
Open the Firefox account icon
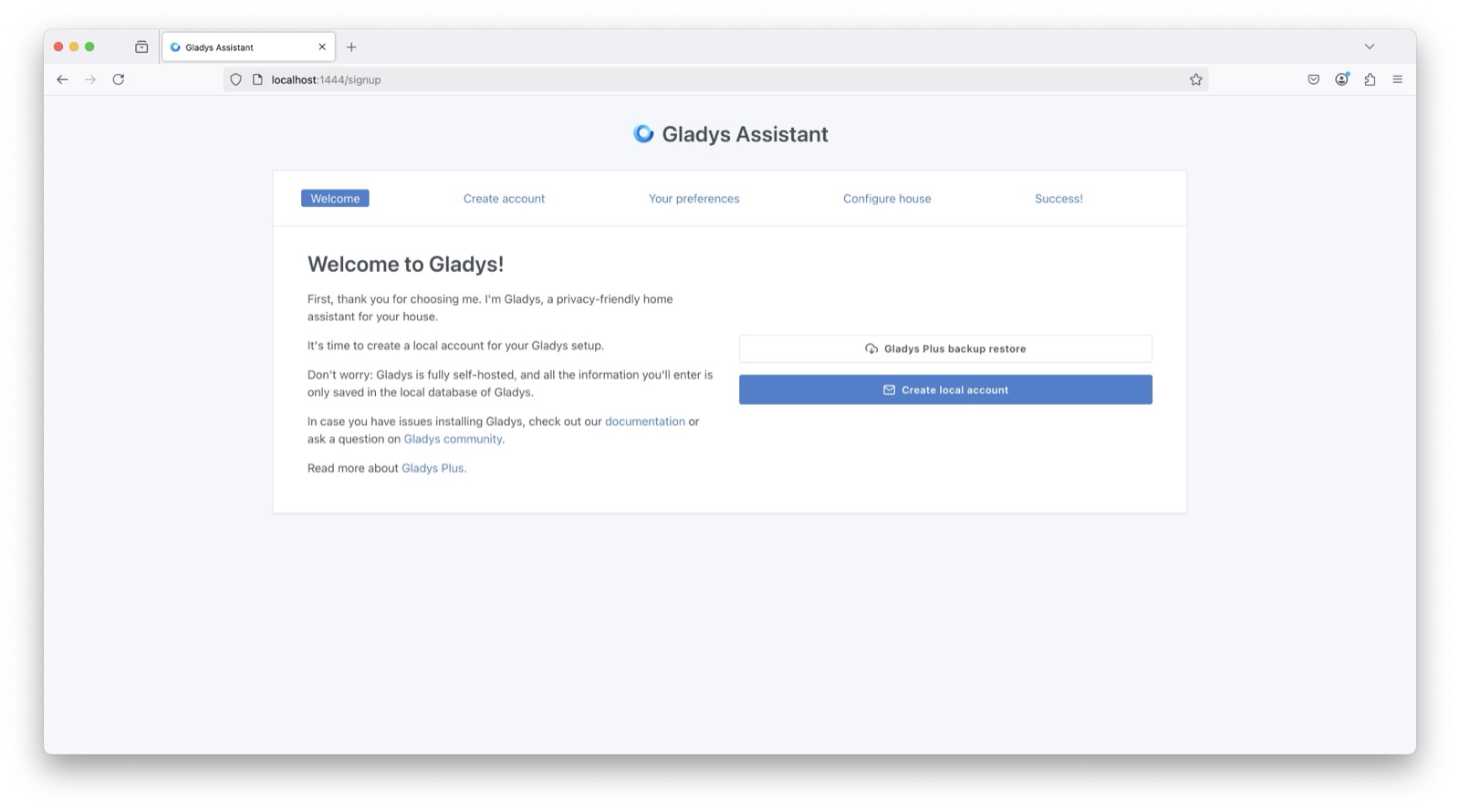click(x=1341, y=79)
